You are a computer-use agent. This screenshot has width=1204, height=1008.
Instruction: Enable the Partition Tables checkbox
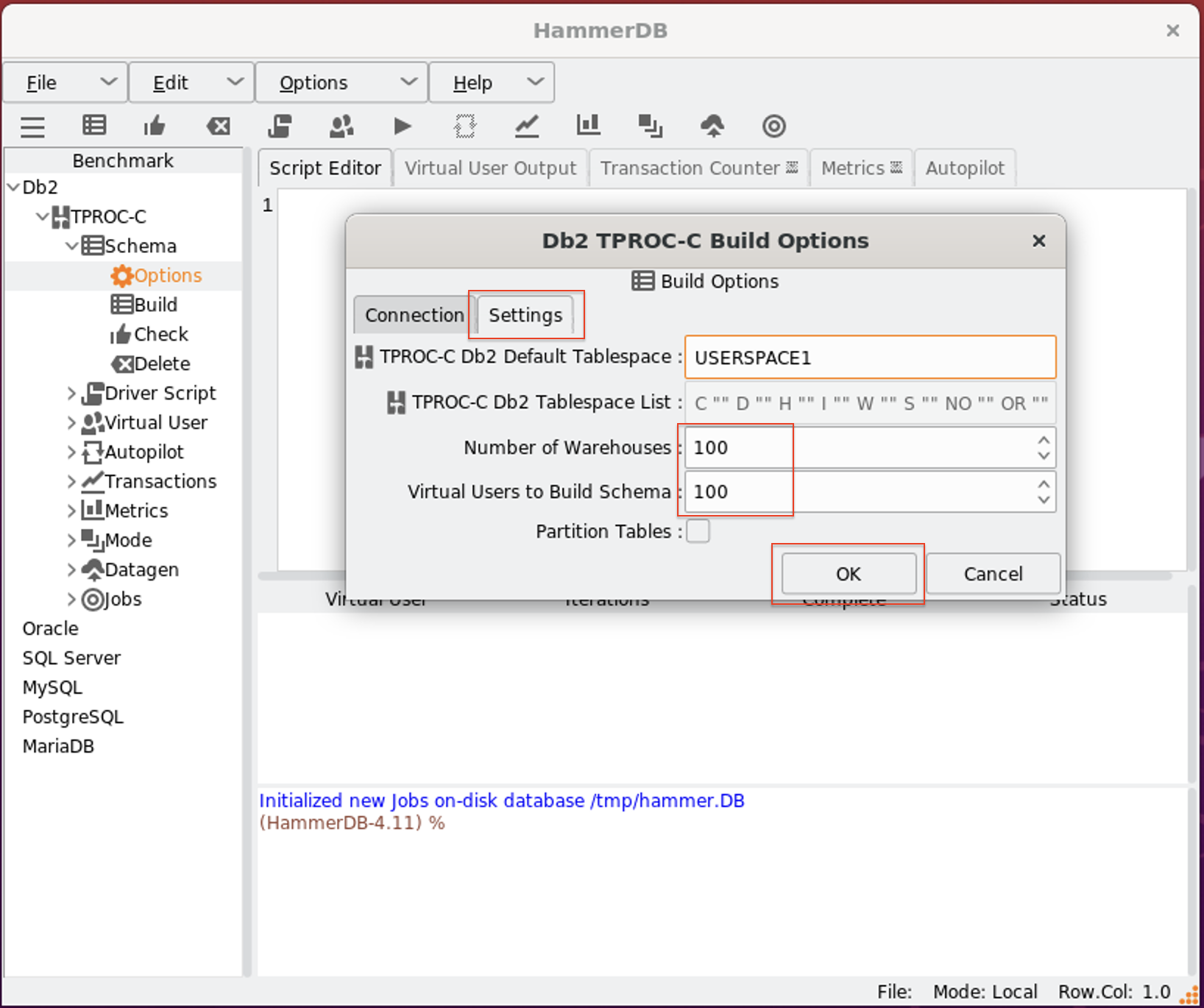coord(698,531)
